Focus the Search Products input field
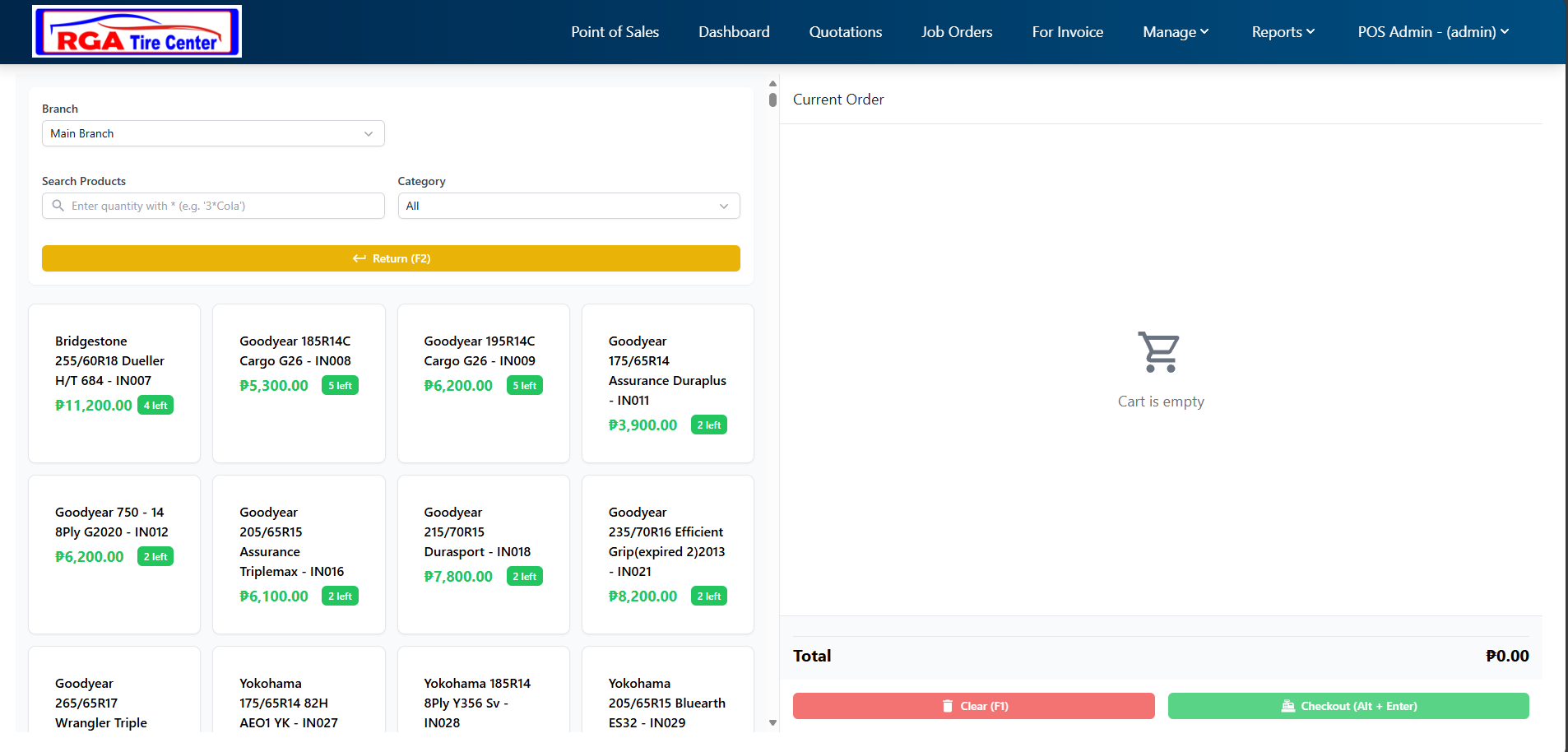Image resolution: width=1568 pixels, height=752 pixels. (x=222, y=206)
